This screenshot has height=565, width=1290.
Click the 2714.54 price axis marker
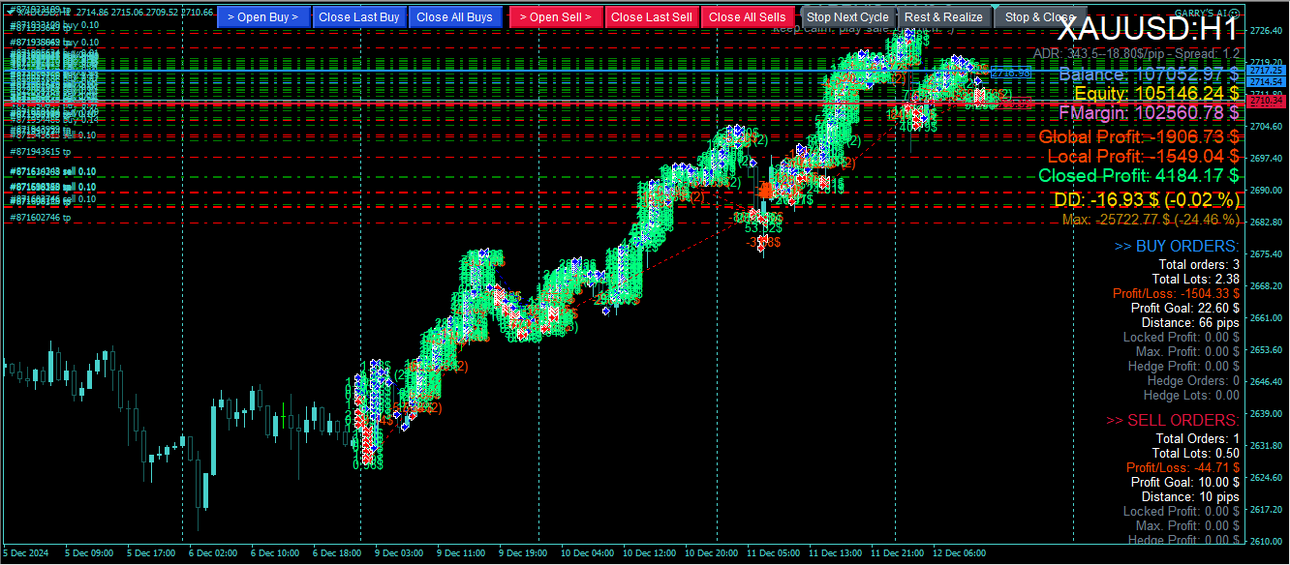1265,81
